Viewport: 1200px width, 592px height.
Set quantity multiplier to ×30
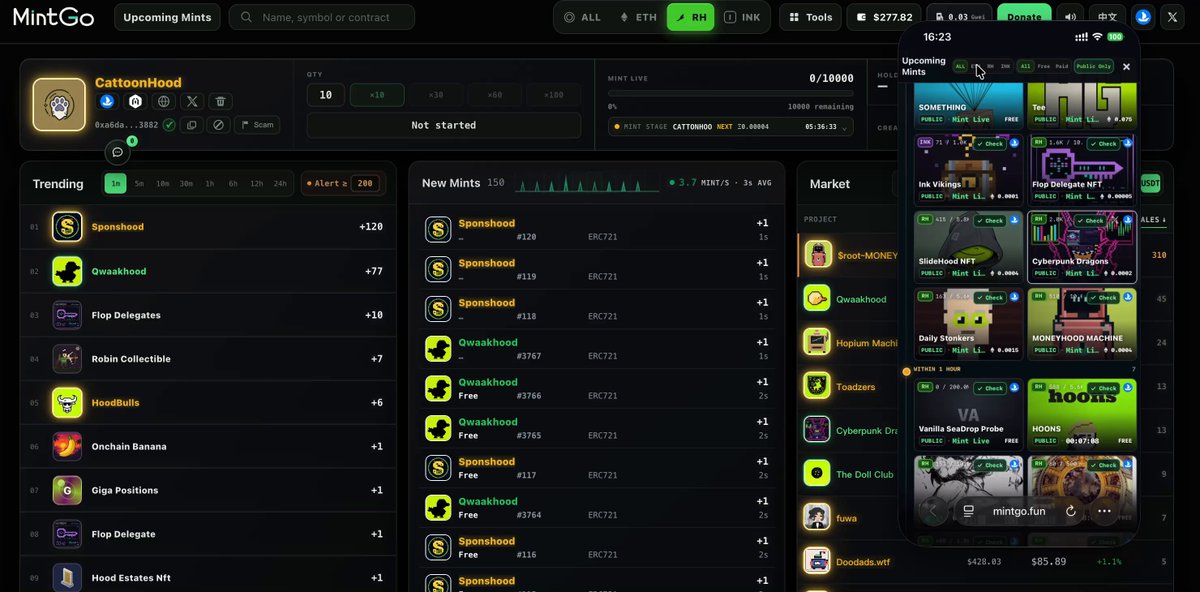click(436, 95)
